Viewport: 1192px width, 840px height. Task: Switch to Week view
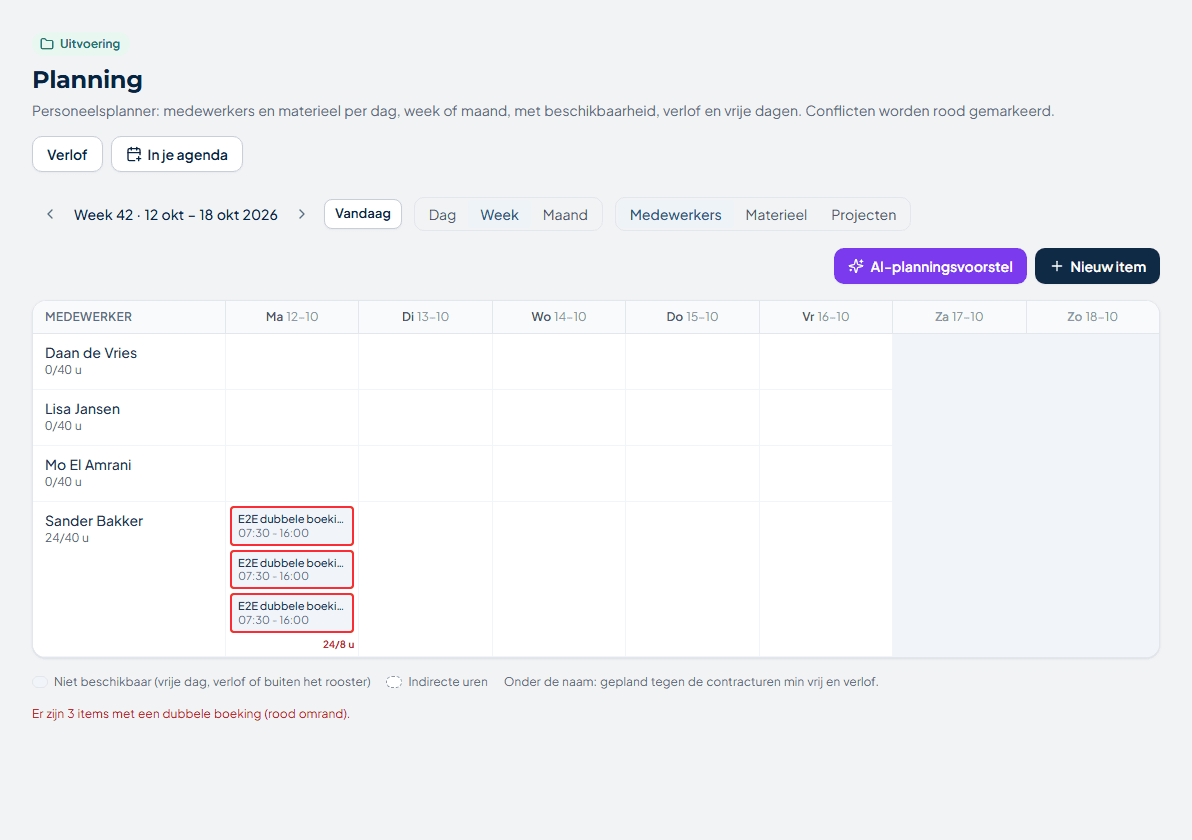click(x=499, y=215)
